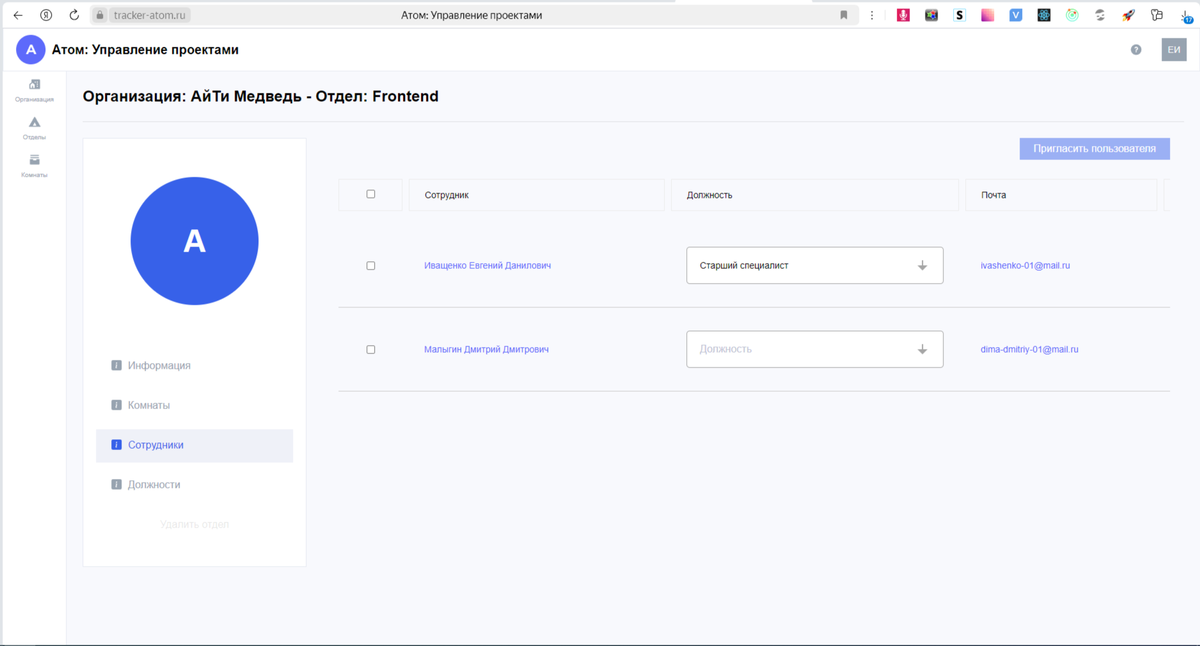
Task: Open the Комнаты section in department menu
Action: point(194,405)
